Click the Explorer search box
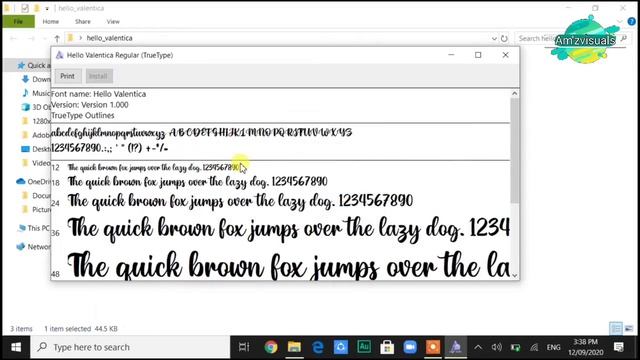The image size is (640, 360). click(x=571, y=38)
